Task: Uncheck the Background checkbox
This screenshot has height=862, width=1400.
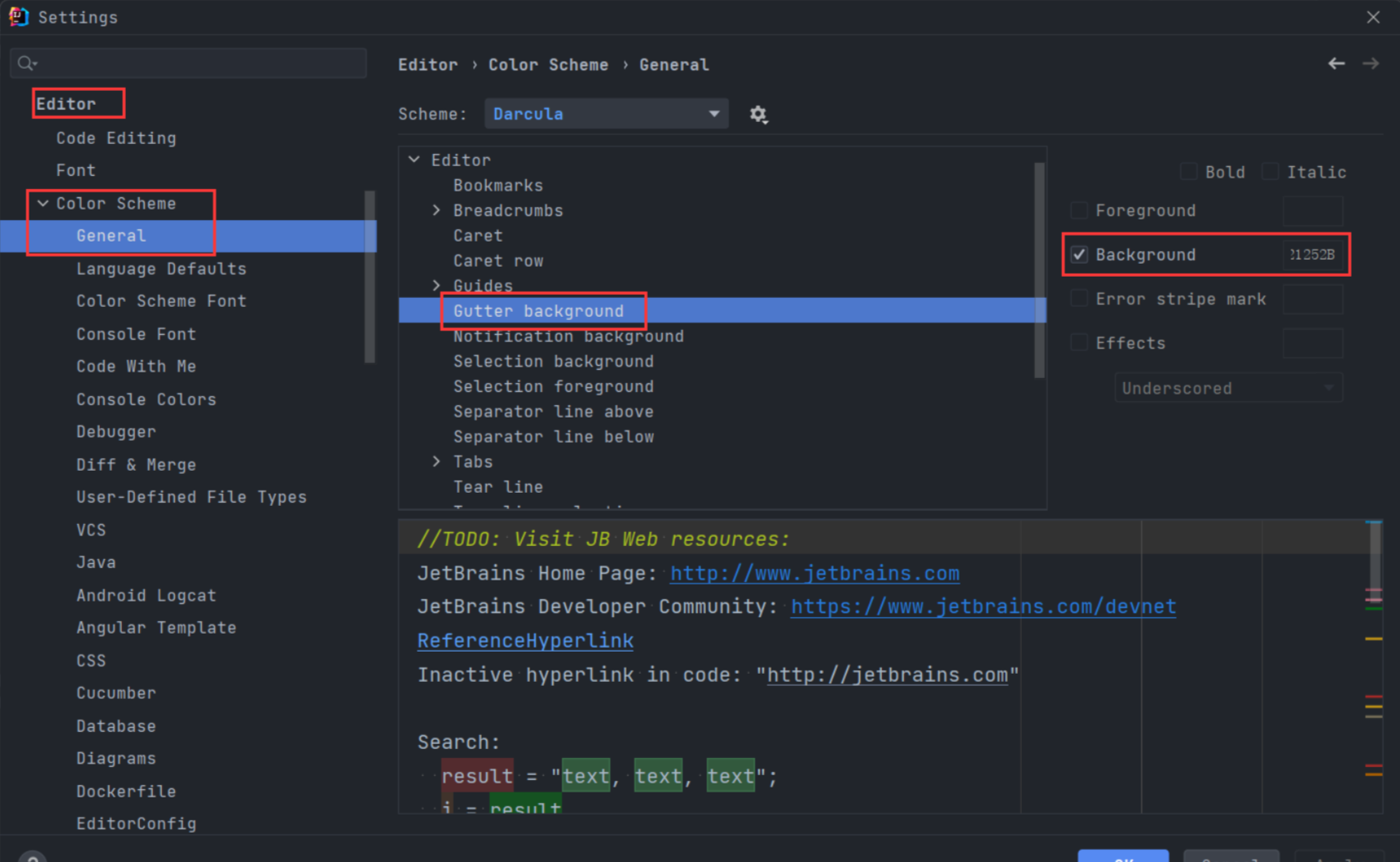Action: click(x=1079, y=255)
